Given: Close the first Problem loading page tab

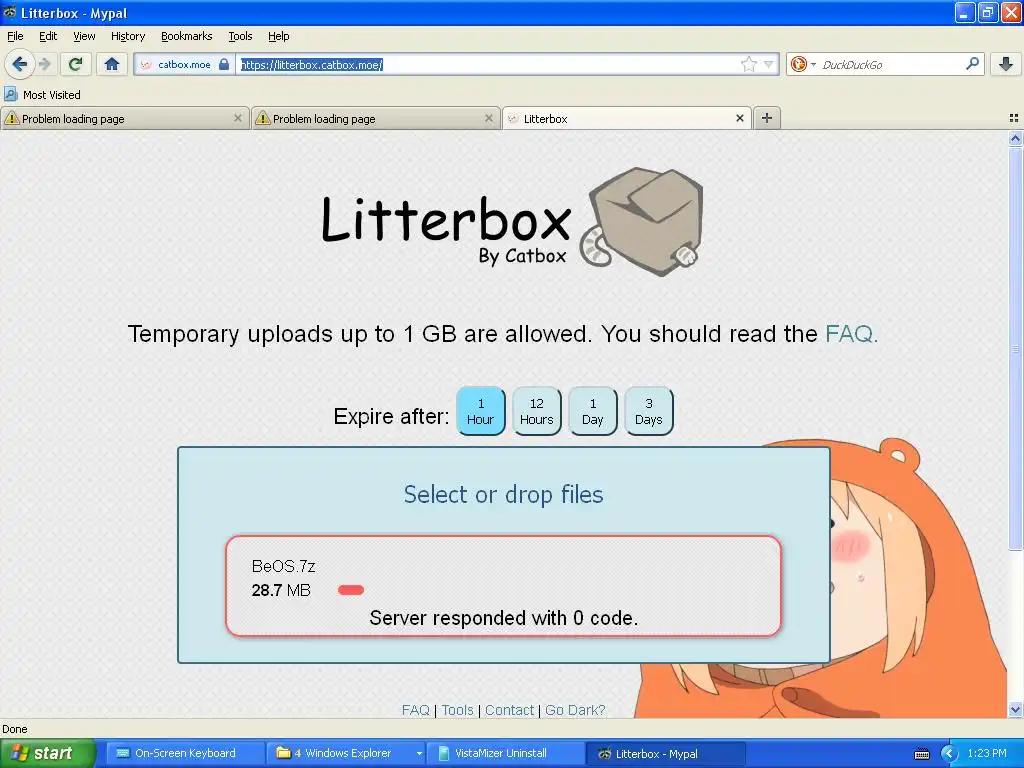Looking at the screenshot, I should click(x=238, y=118).
